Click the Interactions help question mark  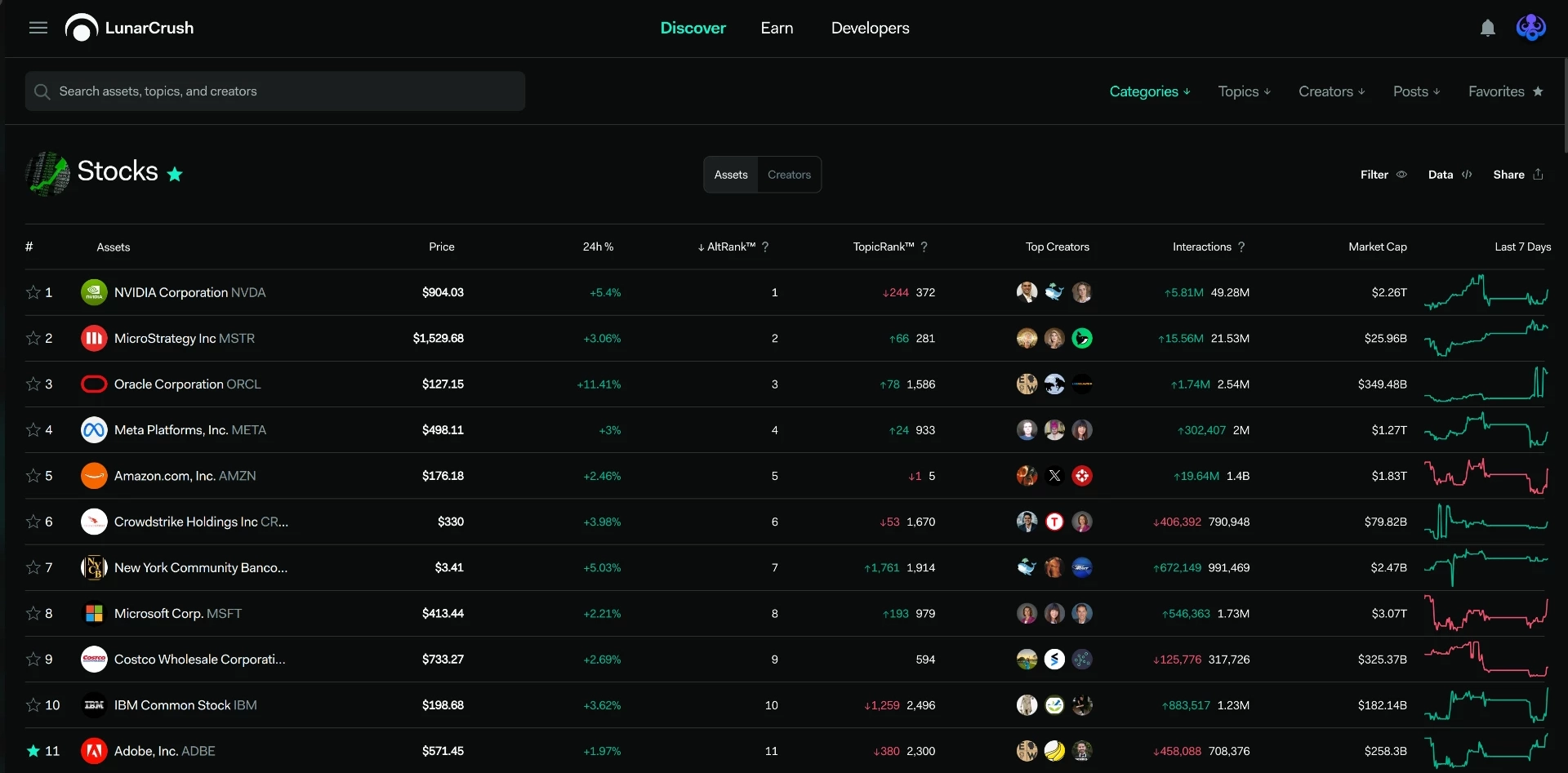(x=1241, y=247)
